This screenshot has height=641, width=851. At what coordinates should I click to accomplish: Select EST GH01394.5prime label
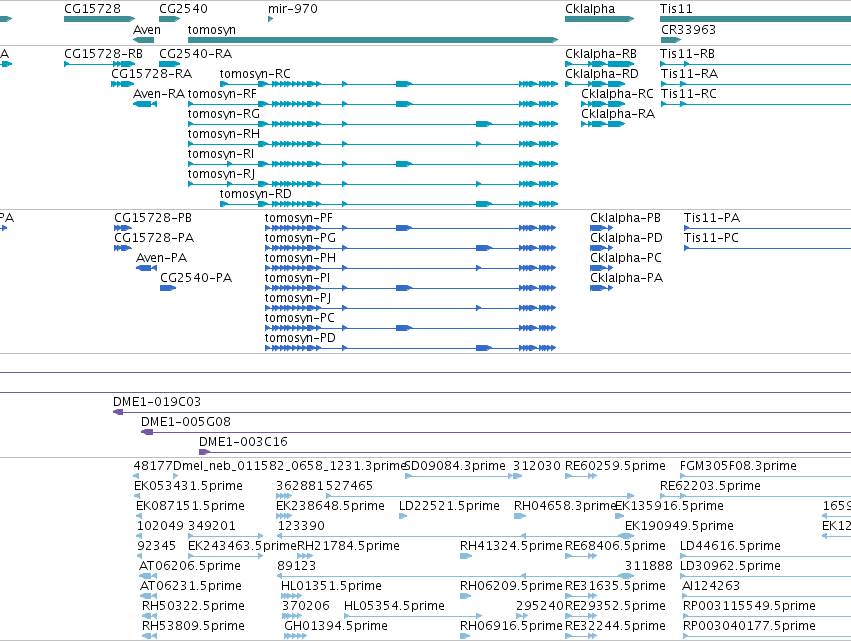(336, 626)
